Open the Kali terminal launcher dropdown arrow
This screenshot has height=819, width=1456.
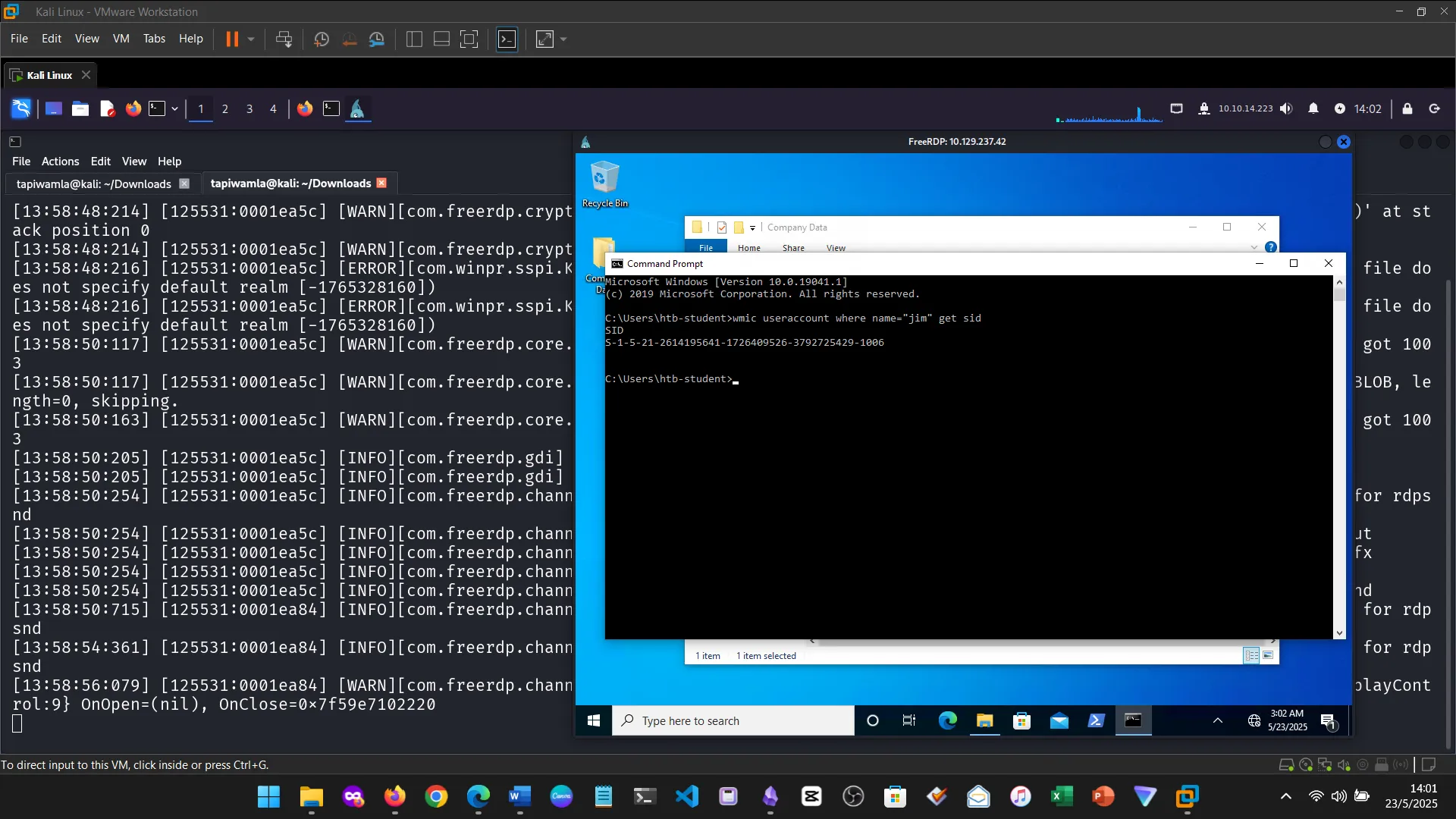[174, 109]
